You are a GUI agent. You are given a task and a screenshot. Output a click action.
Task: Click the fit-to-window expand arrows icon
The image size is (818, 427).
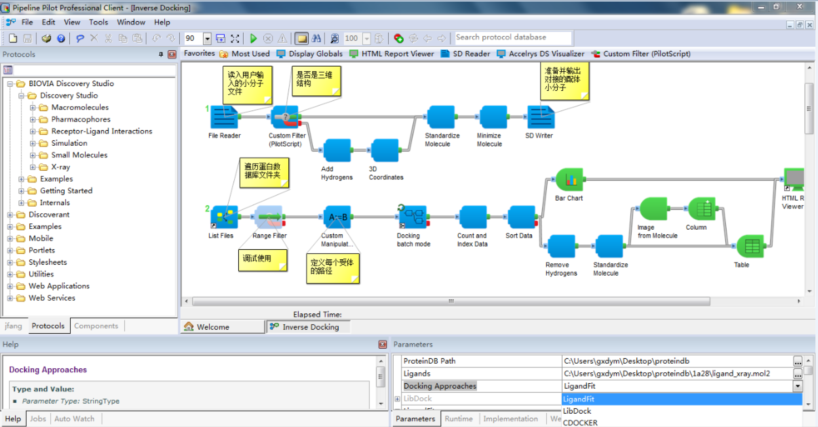[x=235, y=39]
